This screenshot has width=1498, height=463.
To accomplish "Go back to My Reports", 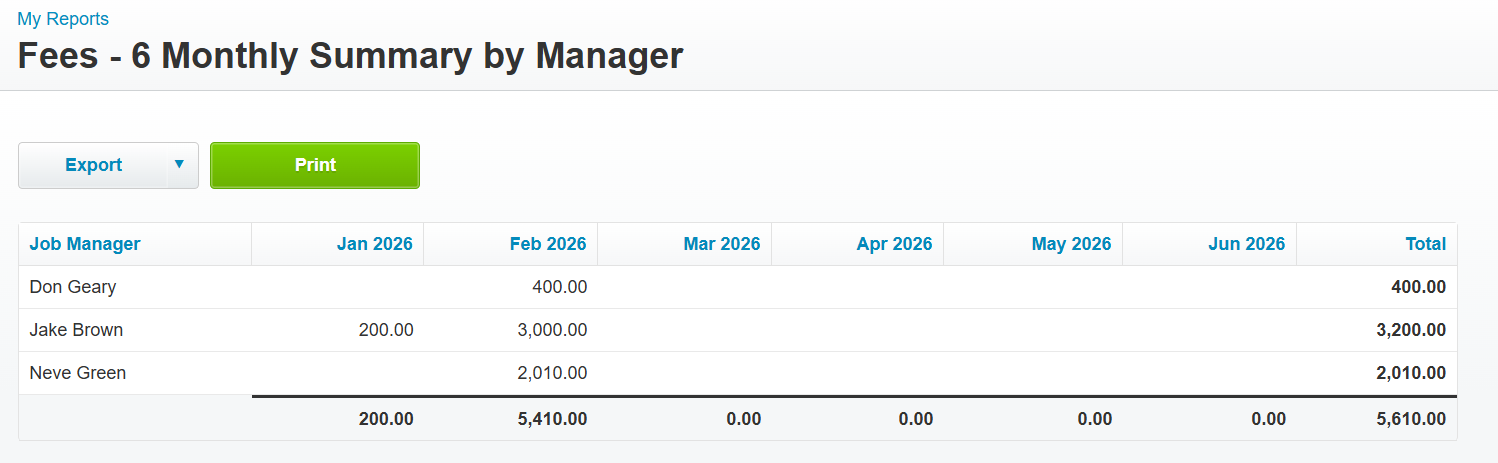I will (x=63, y=19).
